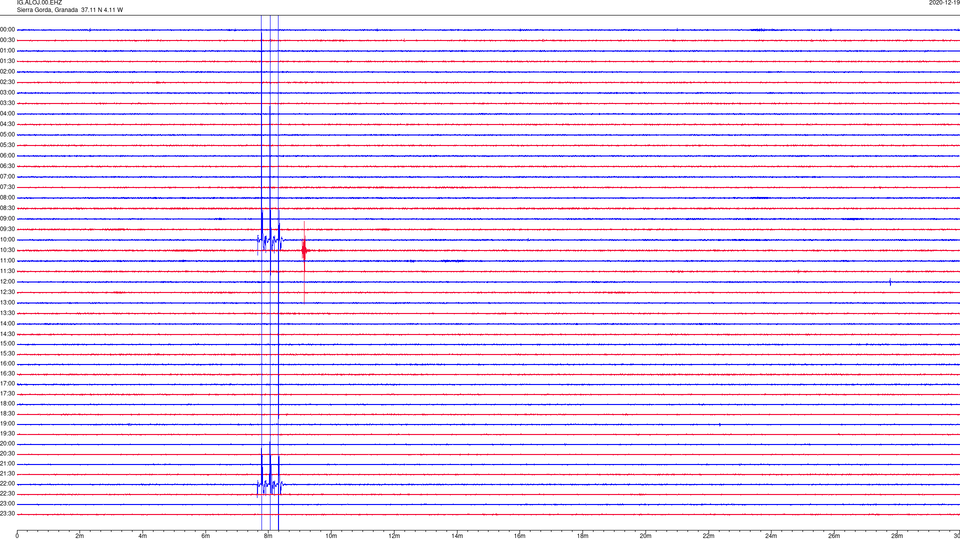Select the 13:00 time label

(x=7, y=303)
